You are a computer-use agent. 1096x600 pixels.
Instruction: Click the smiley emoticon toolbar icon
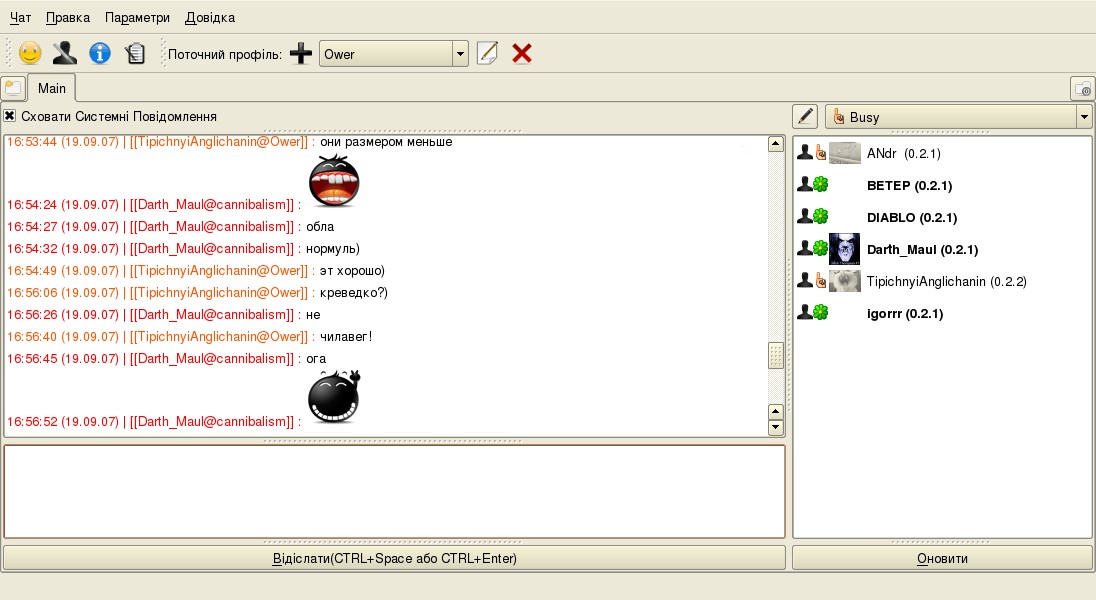coord(30,53)
